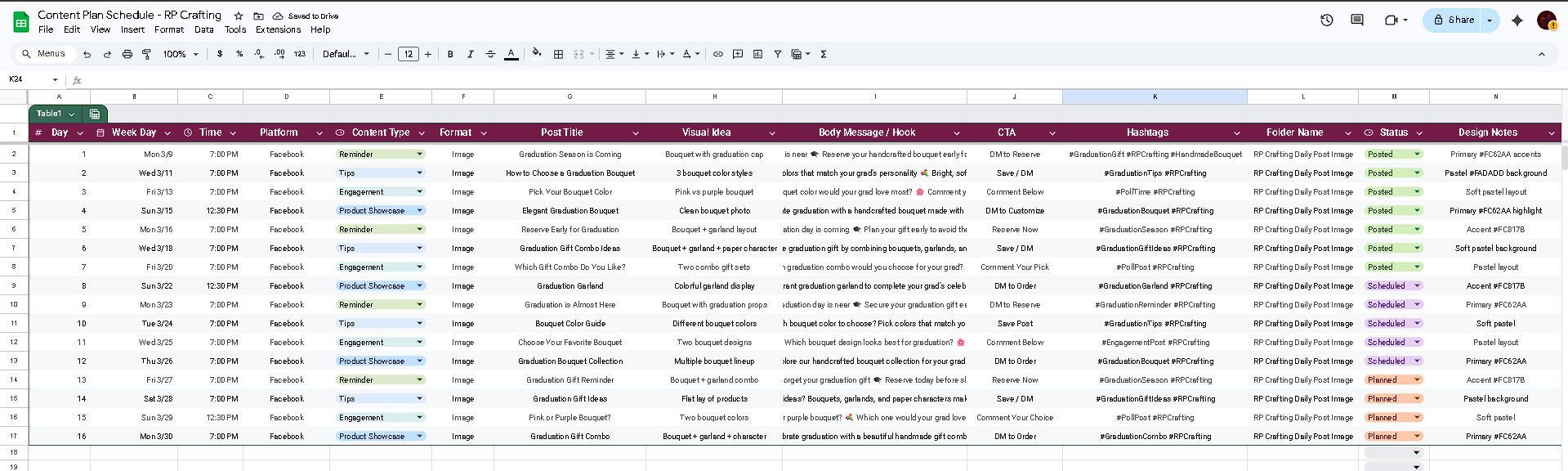Search the Menus box
The width and height of the screenshot is (1568, 471).
46,54
